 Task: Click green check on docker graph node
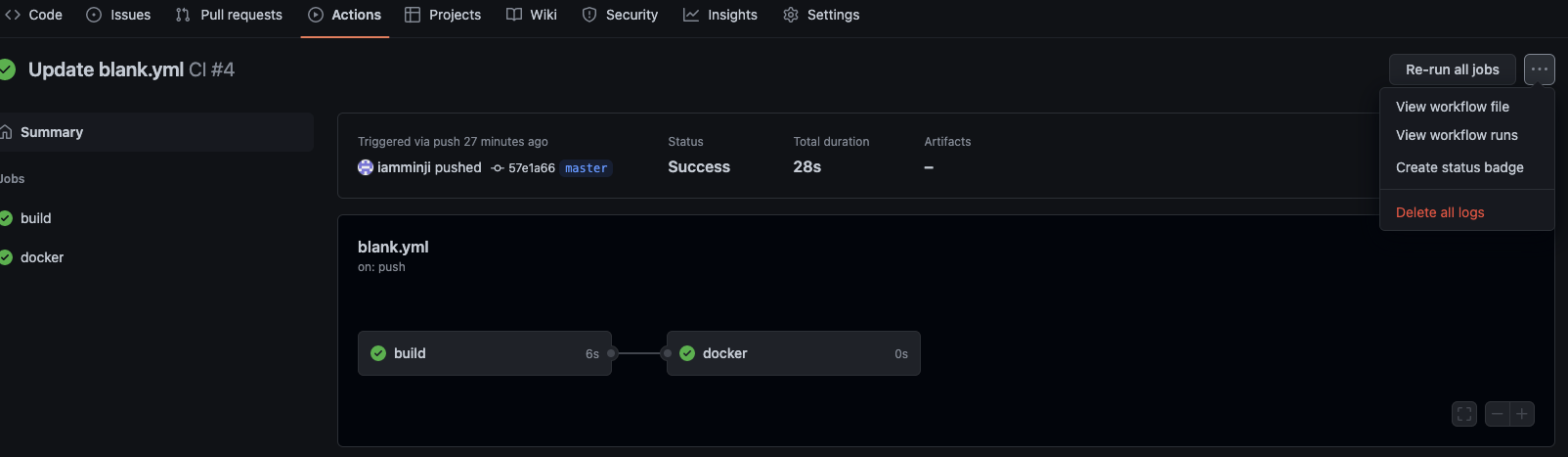[687, 353]
